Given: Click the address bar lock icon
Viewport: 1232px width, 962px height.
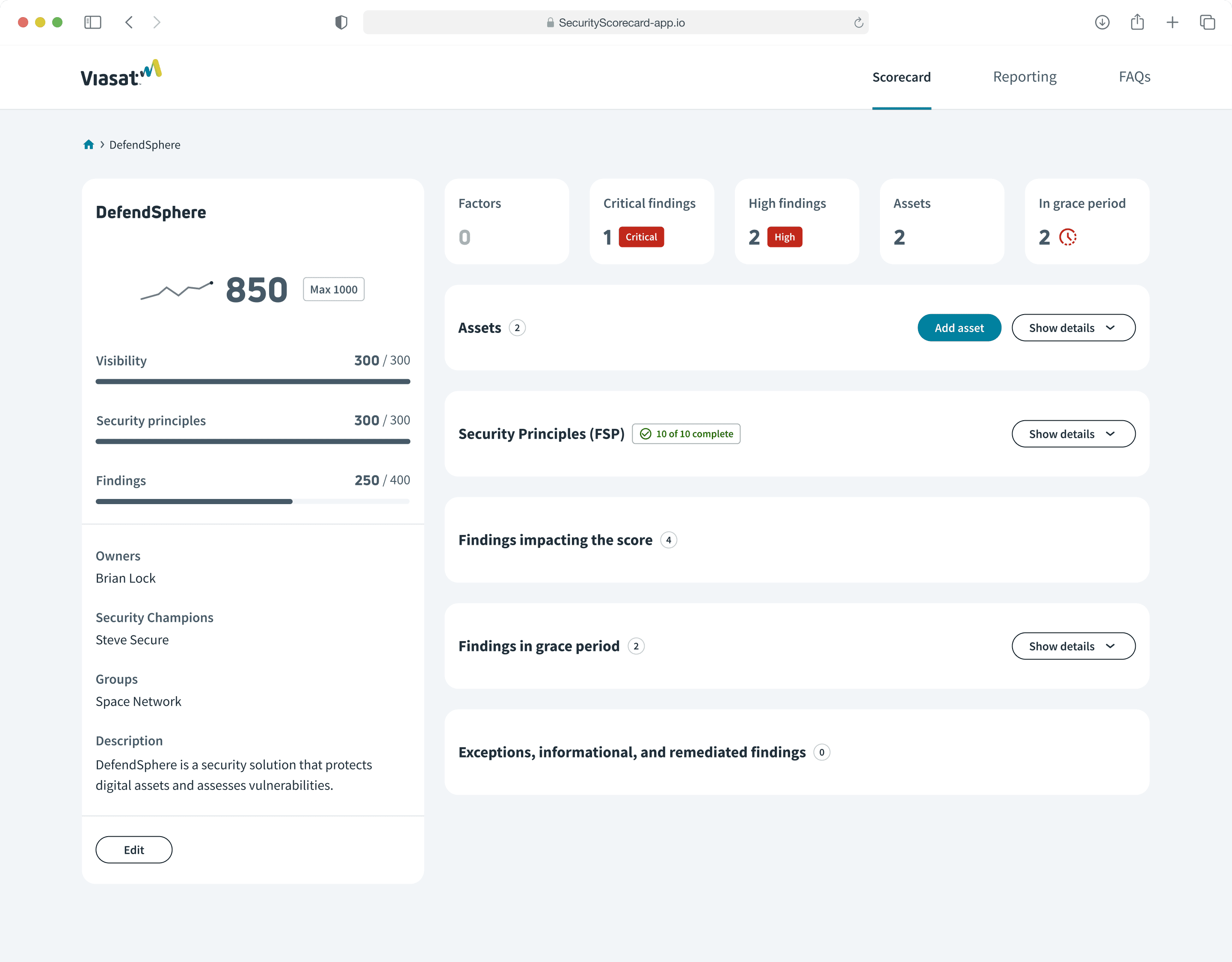Looking at the screenshot, I should (550, 23).
